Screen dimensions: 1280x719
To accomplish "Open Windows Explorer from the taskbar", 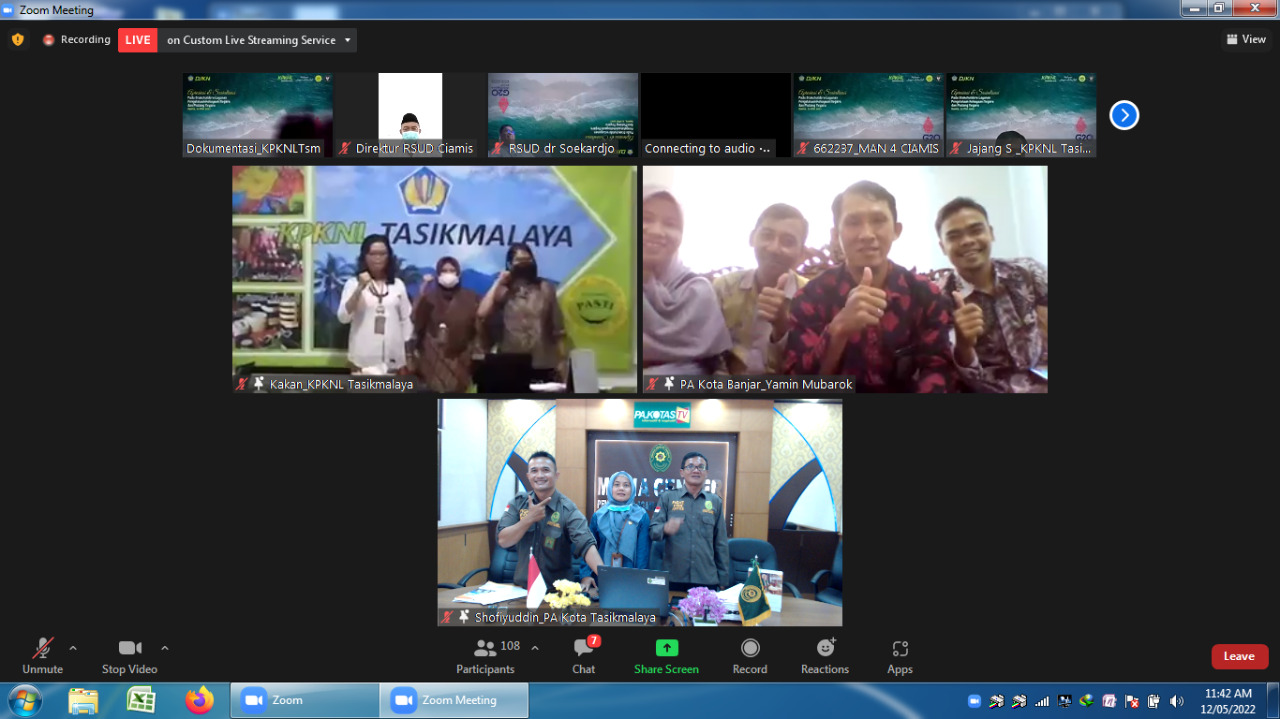I will (x=83, y=700).
